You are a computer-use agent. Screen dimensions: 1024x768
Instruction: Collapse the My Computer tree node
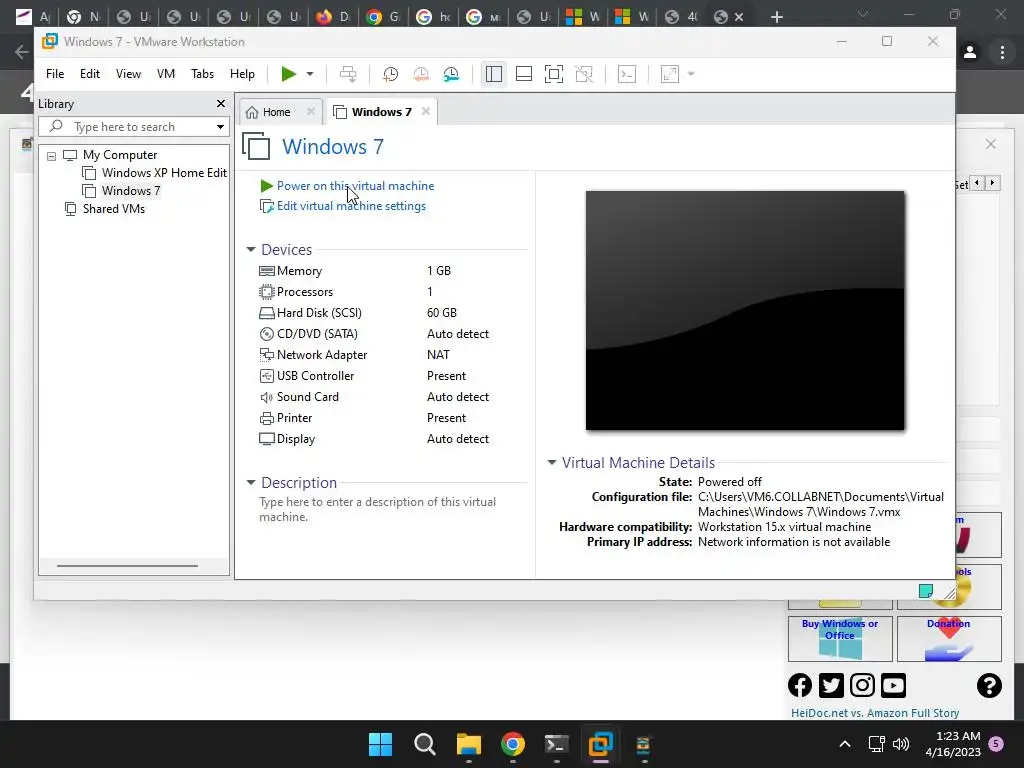(x=52, y=156)
